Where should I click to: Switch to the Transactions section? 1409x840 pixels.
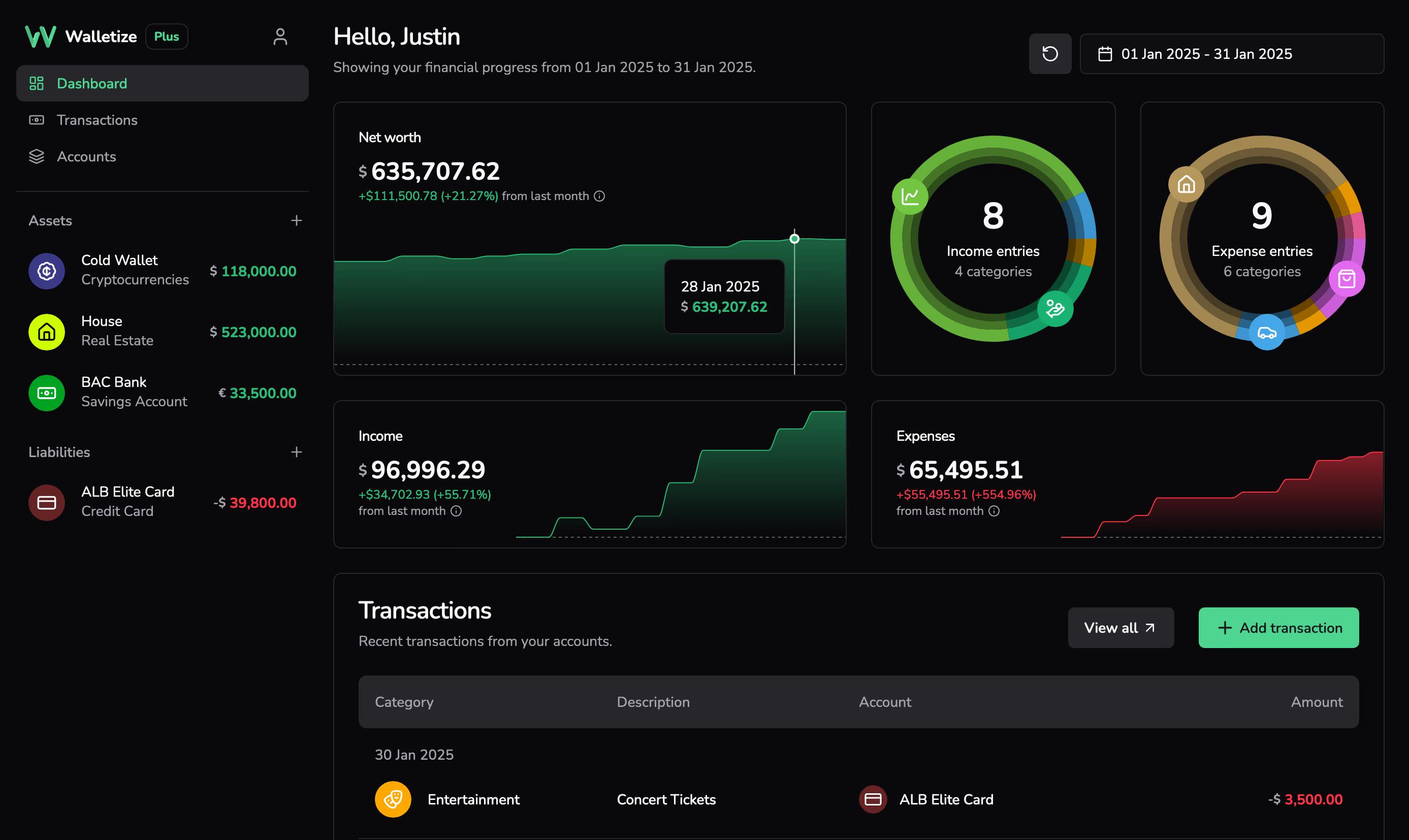97,119
